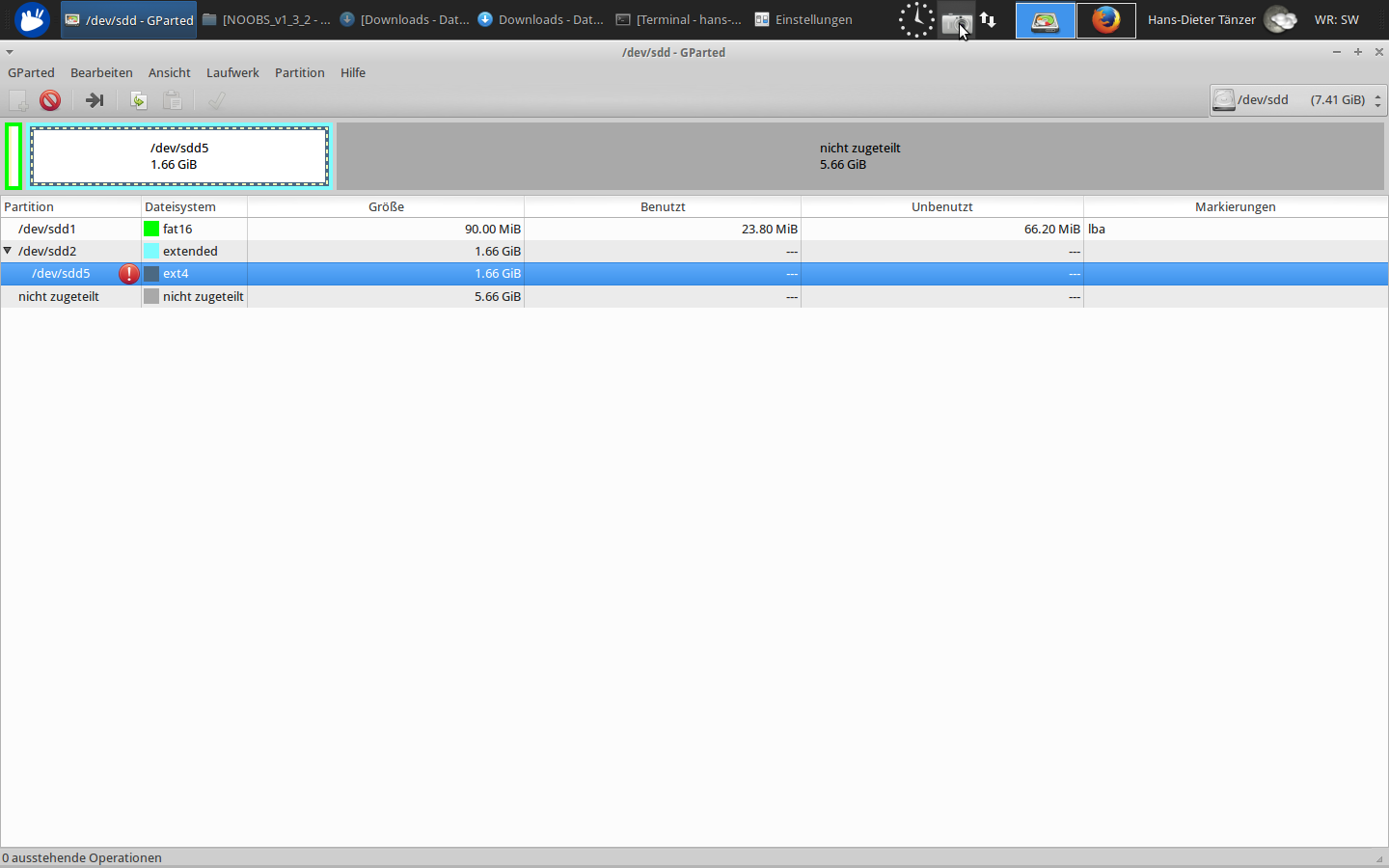Collapse the /dev/sdd2 extended partition tree
Image resolution: width=1389 pixels, height=868 pixels.
8,251
